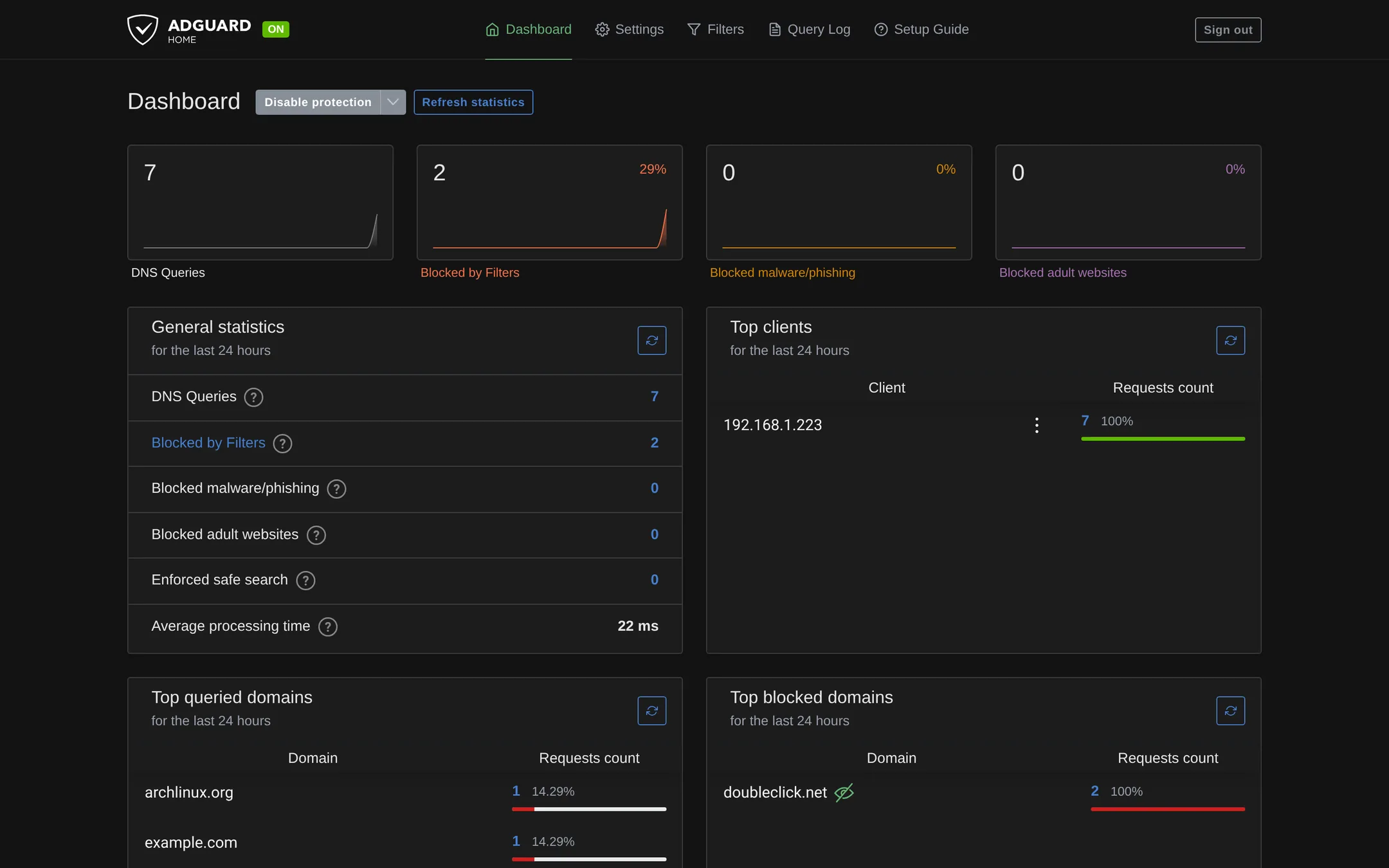Viewport: 1389px width, 868px height.
Task: Open the Setup Guide page
Action: pyautogui.click(x=921, y=30)
